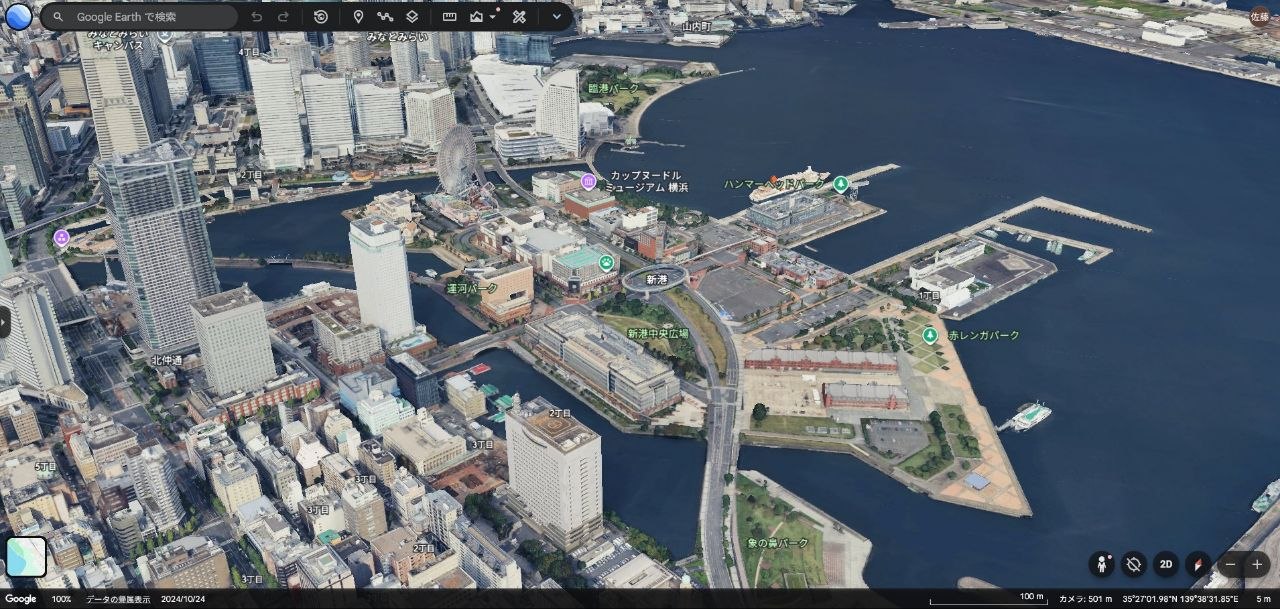Activate the Street View pegman button
The width and height of the screenshot is (1280, 609).
pos(1102,564)
